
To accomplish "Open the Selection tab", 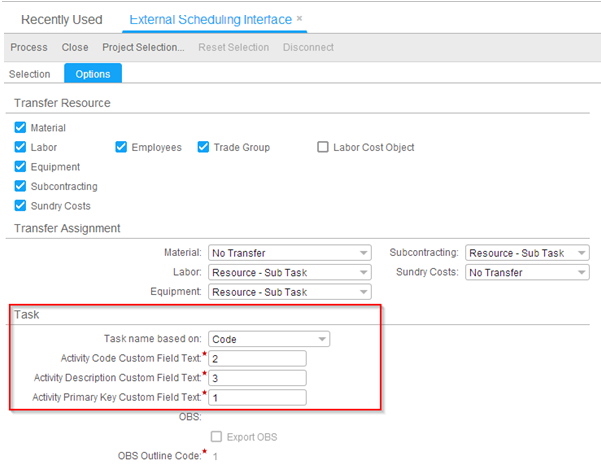I will pos(29,74).
